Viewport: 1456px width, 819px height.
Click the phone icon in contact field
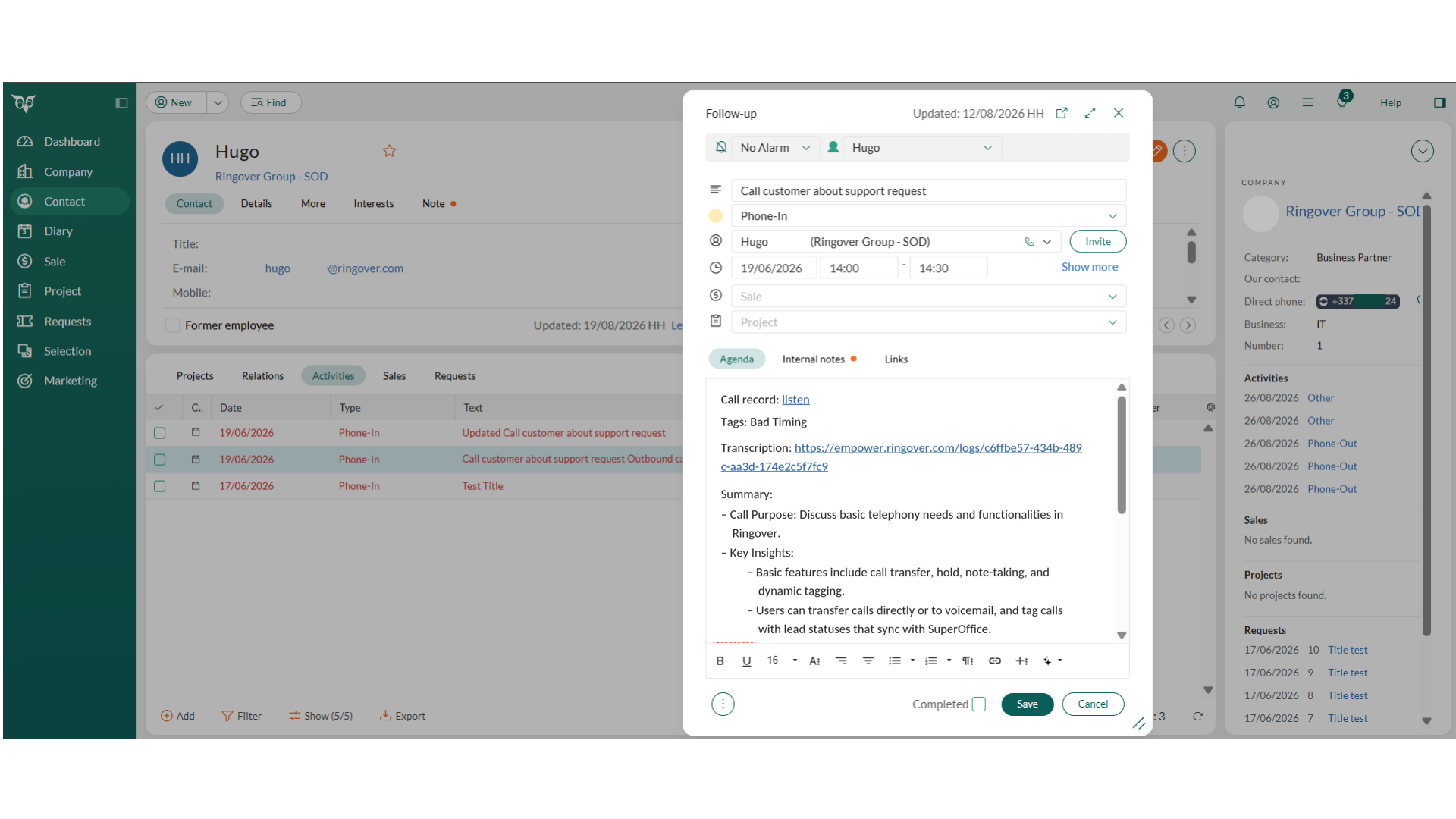[x=1029, y=242]
